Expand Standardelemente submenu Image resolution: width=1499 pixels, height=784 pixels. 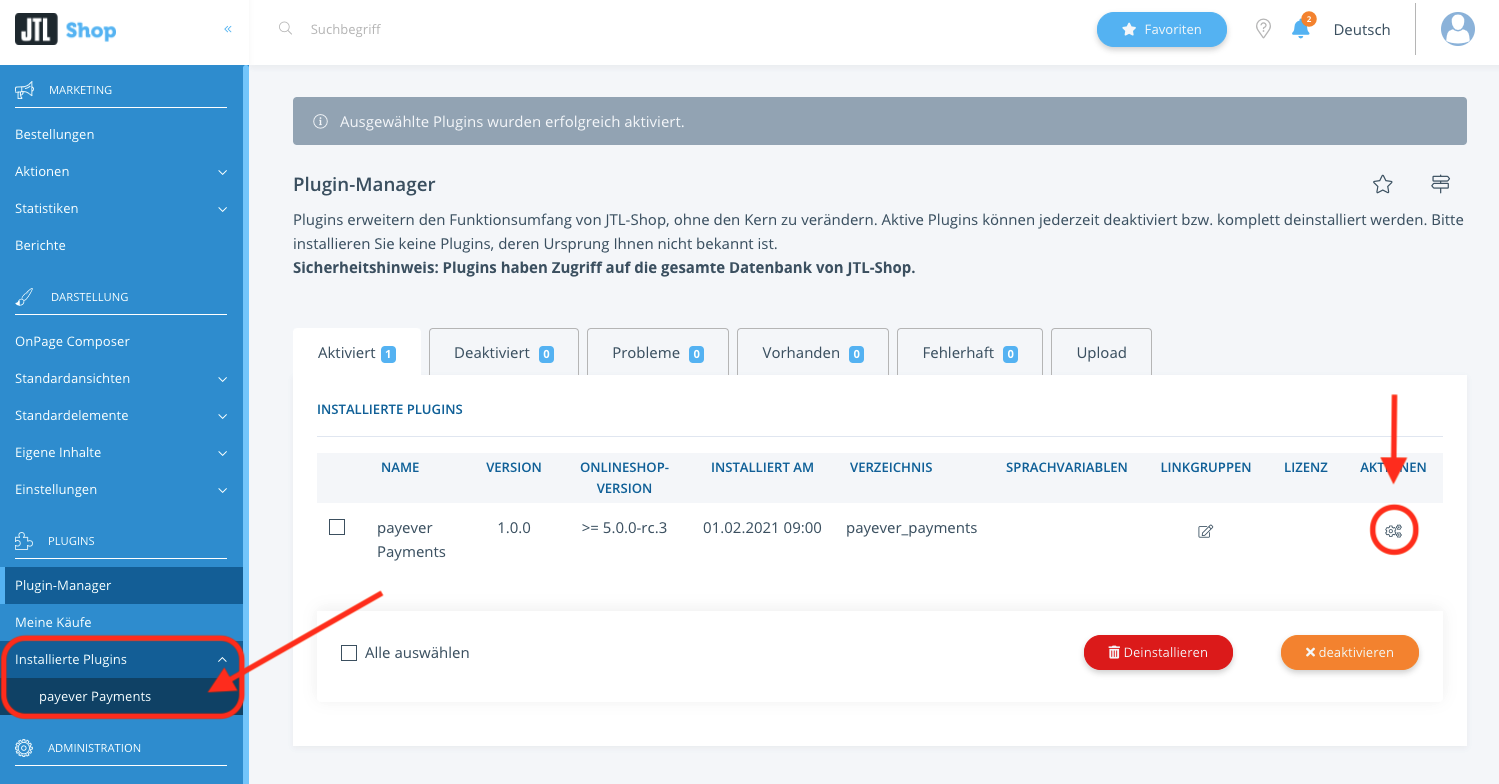tap(121, 415)
